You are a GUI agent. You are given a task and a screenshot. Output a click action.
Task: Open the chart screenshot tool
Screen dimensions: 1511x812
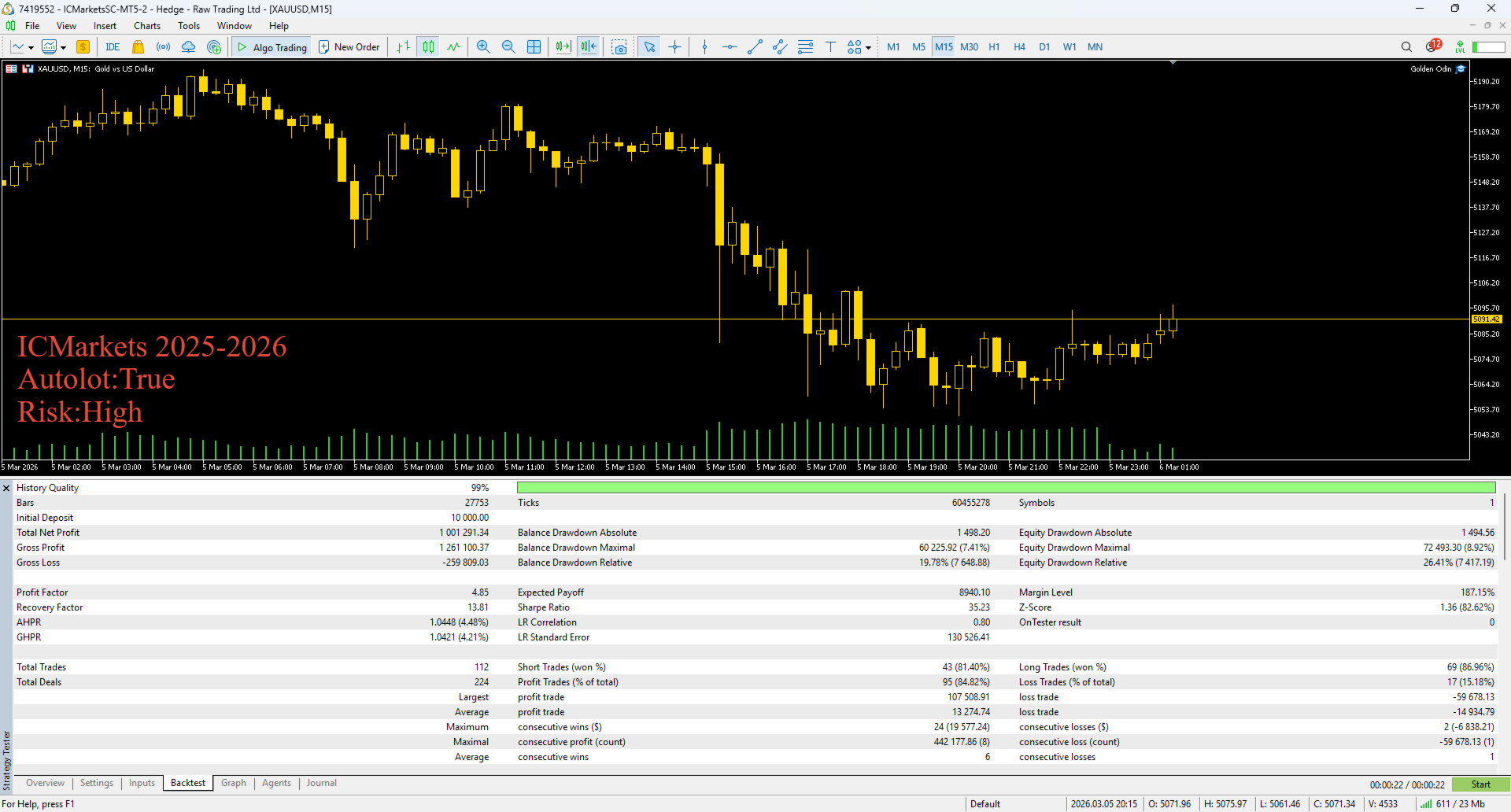[619, 46]
